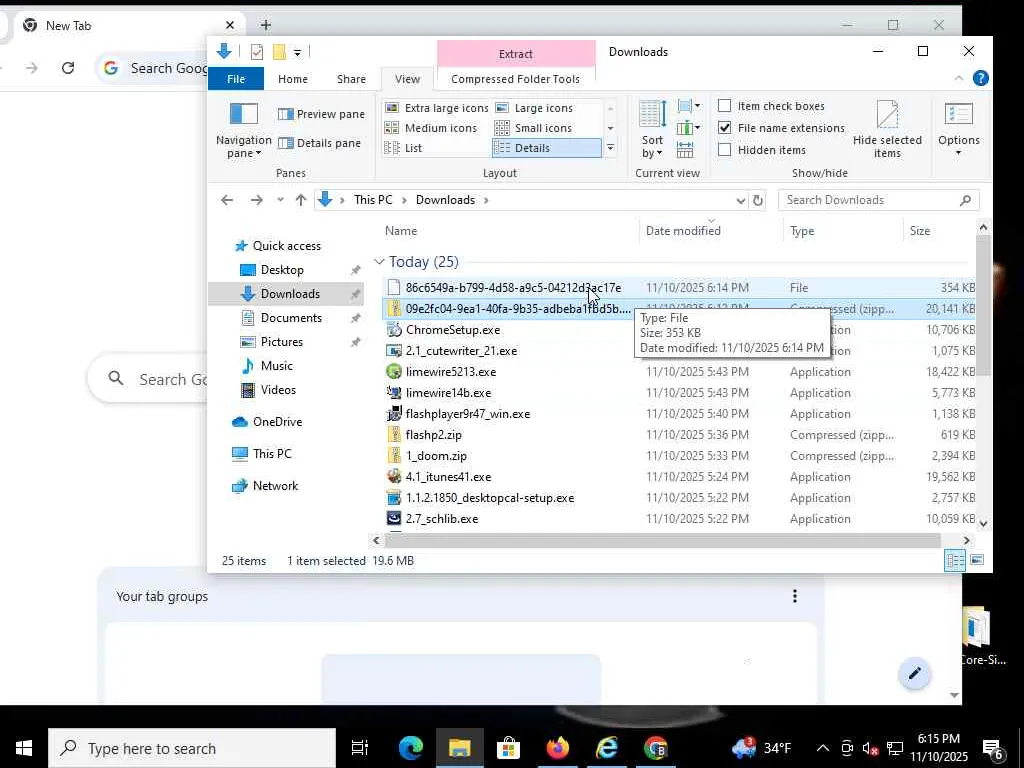Open Firefox from the taskbar
Viewport: 1024px width, 768px height.
(557, 748)
